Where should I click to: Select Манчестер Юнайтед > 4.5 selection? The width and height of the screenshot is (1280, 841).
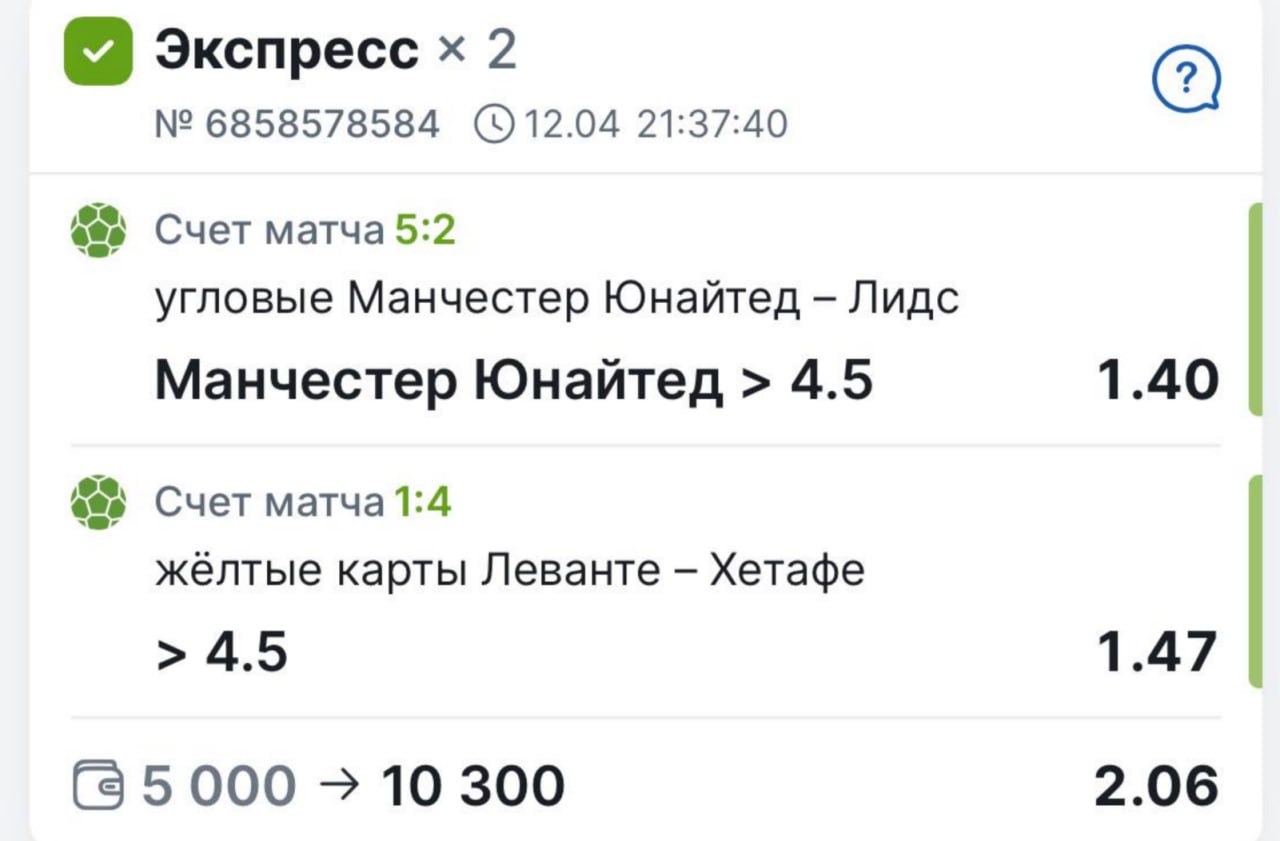pyautogui.click(x=514, y=380)
